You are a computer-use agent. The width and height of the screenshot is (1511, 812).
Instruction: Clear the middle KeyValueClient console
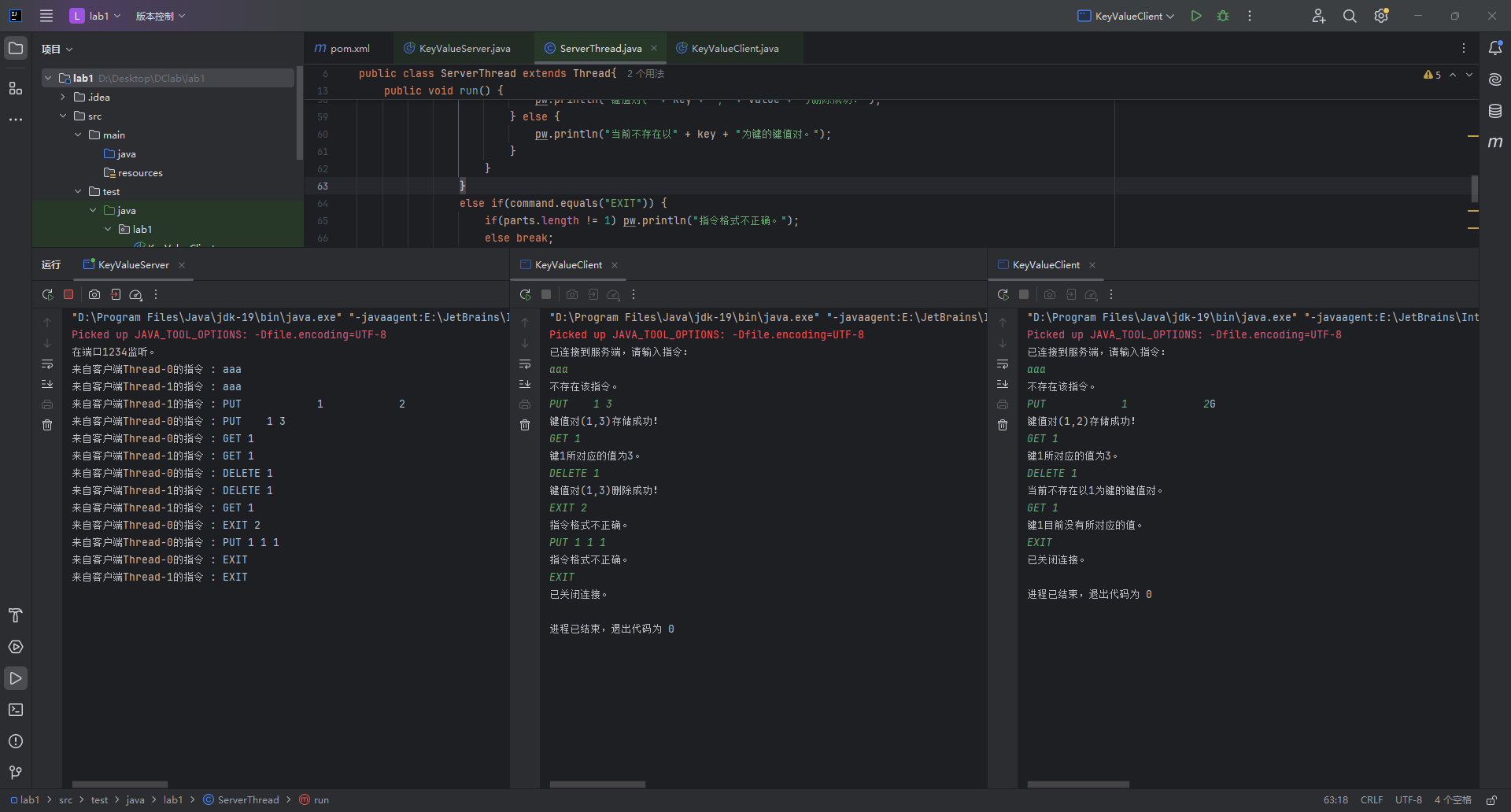pyautogui.click(x=525, y=425)
